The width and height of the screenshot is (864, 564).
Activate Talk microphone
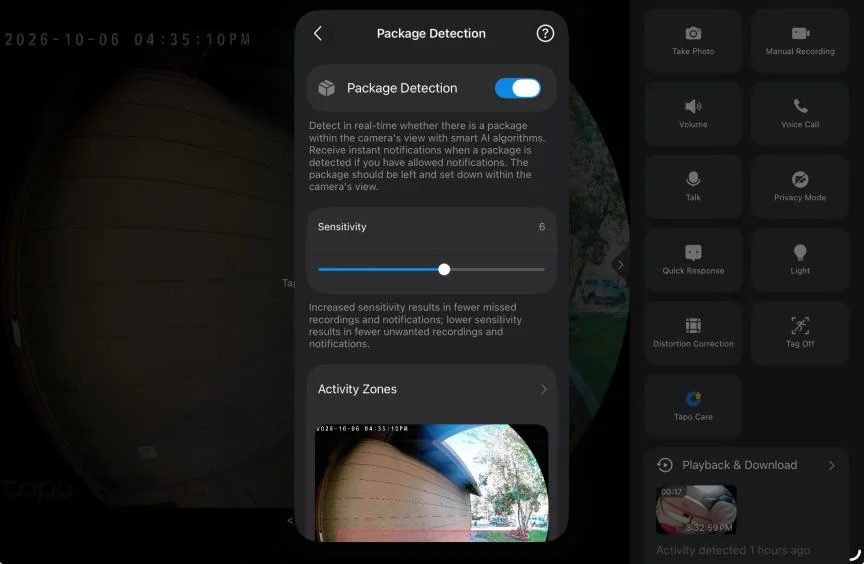tap(693, 187)
